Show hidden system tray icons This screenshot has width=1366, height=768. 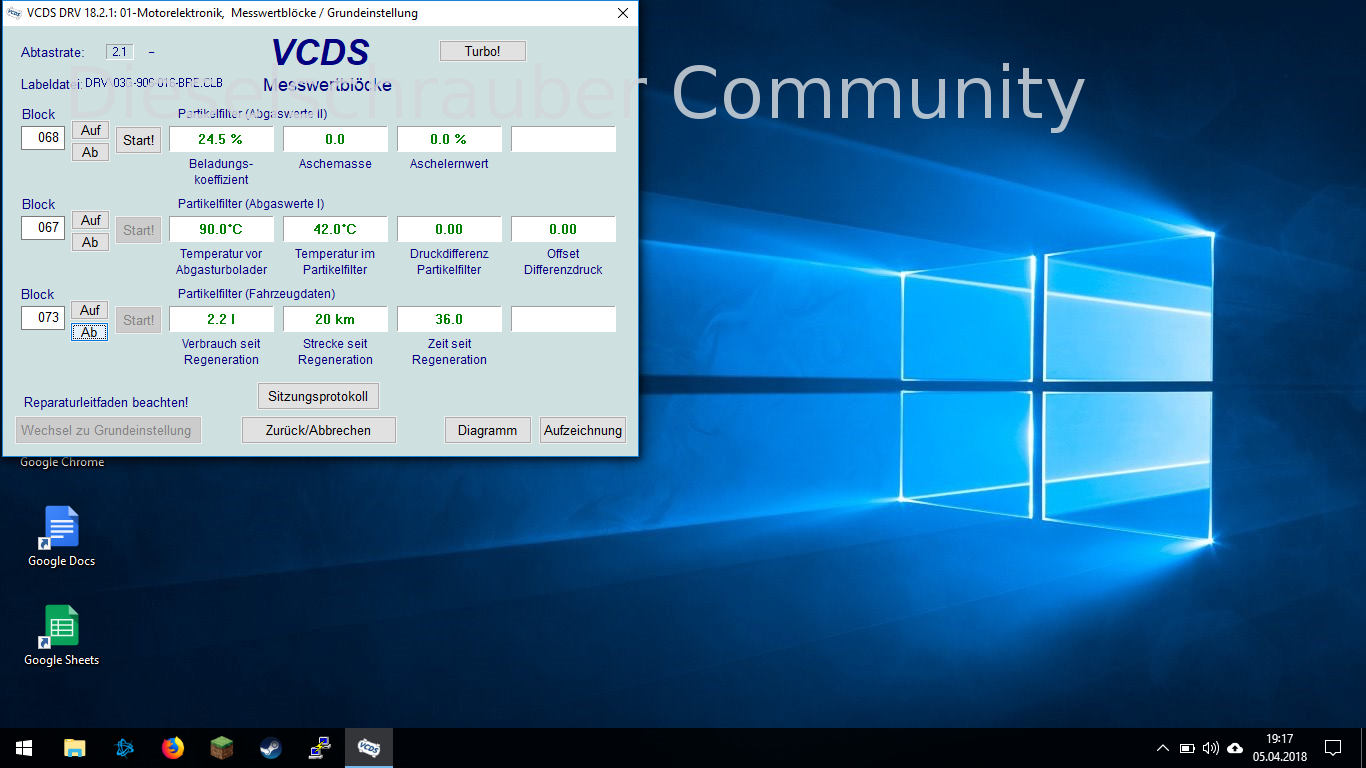(1162, 748)
